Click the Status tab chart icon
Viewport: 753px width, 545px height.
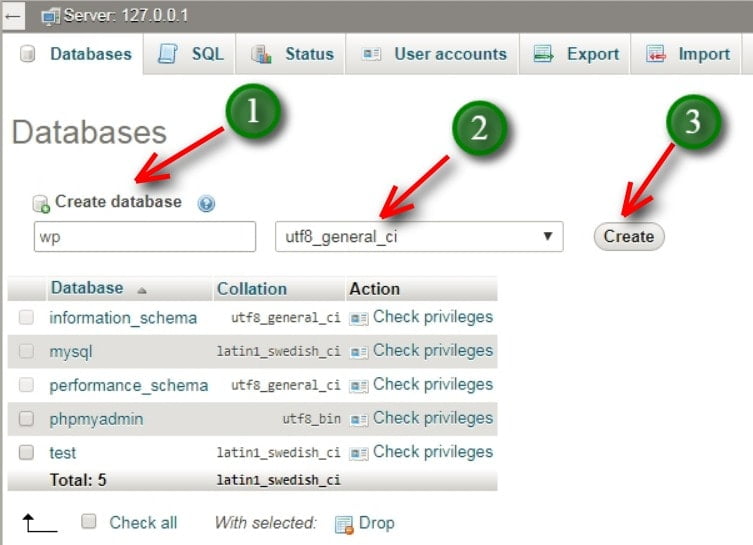pyautogui.click(x=261, y=54)
